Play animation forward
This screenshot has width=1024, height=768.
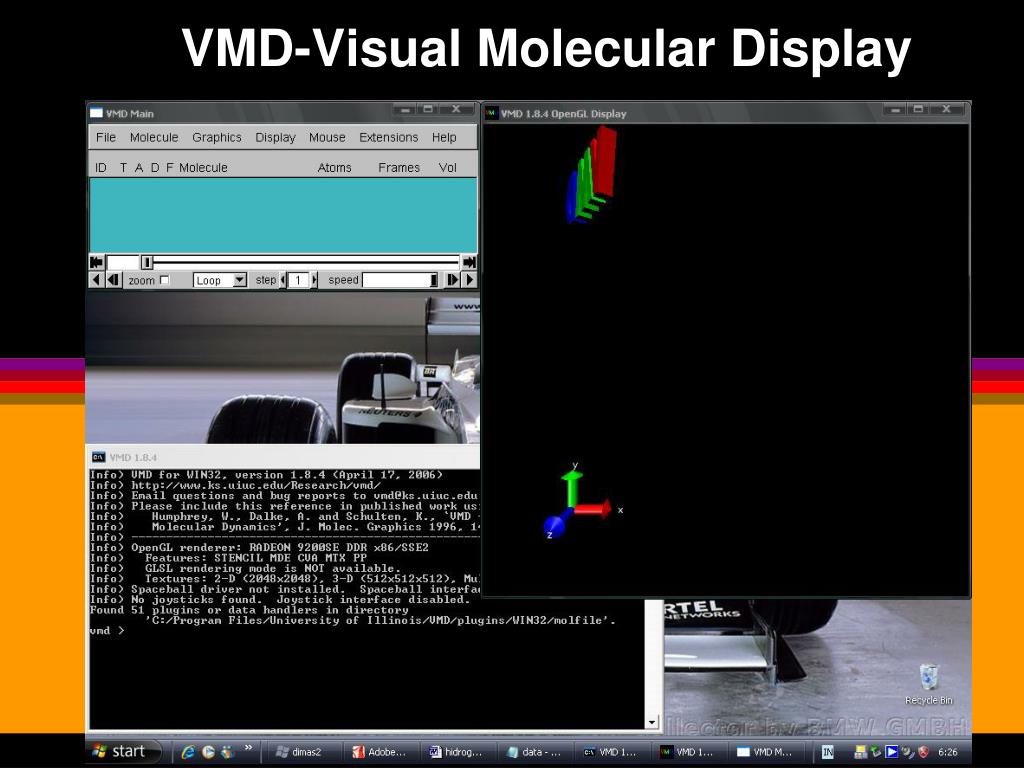(469, 280)
